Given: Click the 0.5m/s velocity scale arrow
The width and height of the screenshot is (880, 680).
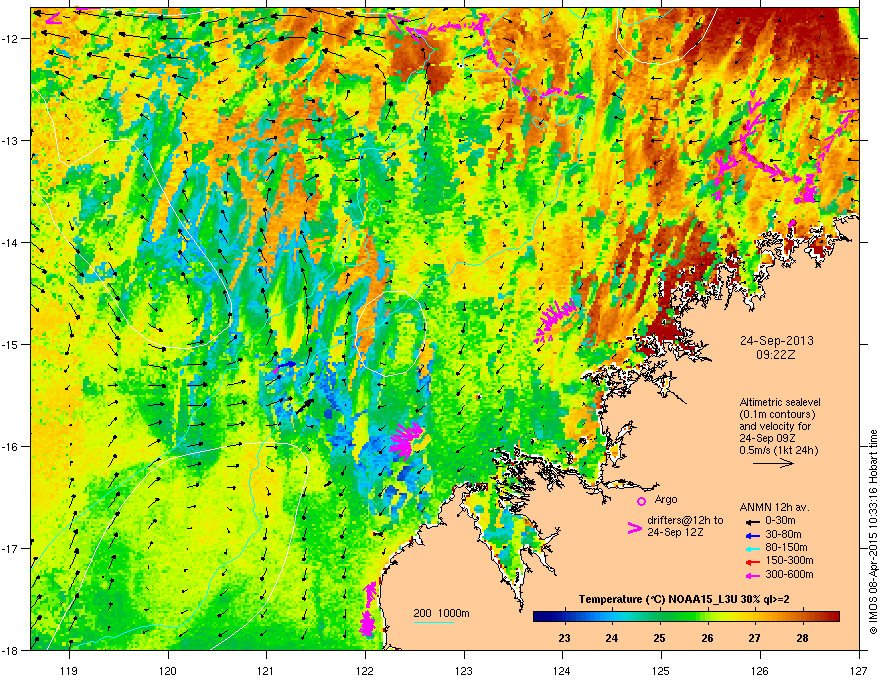Looking at the screenshot, I should click(773, 463).
